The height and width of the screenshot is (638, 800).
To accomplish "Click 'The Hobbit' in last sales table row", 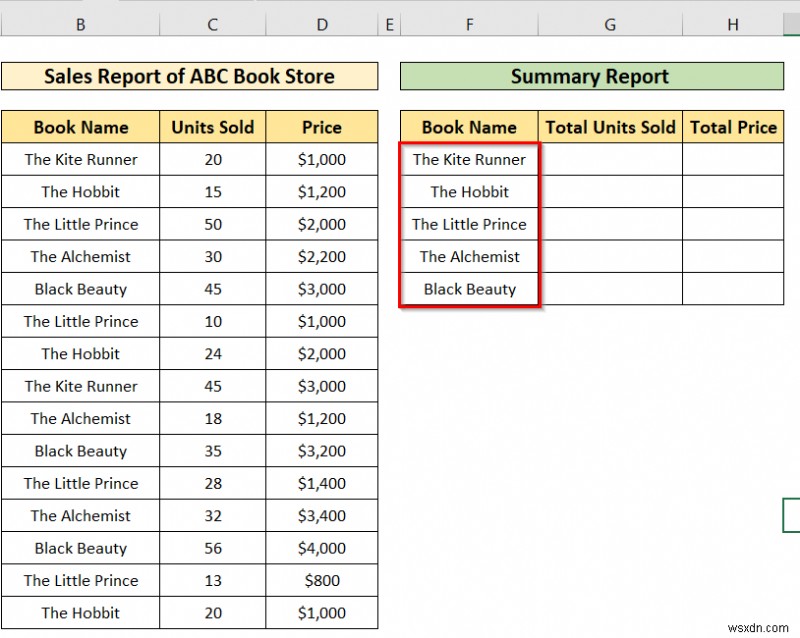I will tap(81, 613).
